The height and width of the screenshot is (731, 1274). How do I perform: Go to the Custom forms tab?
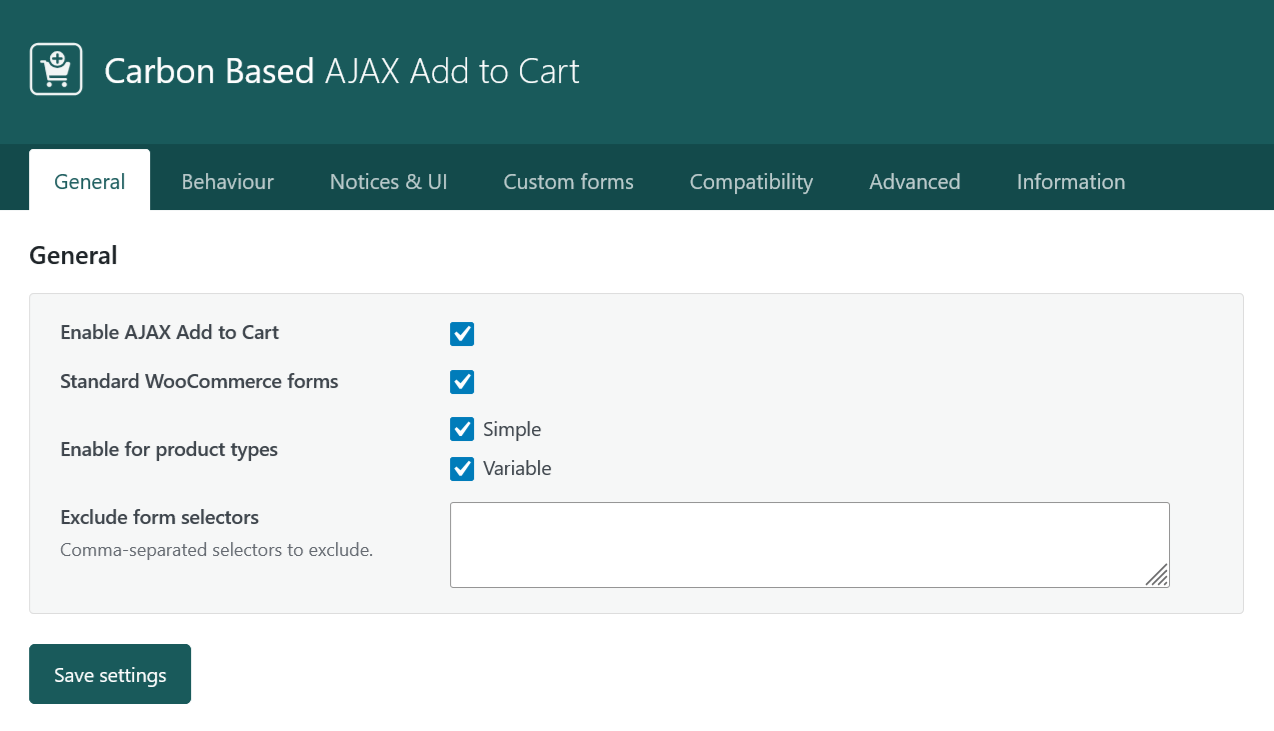coord(569,181)
